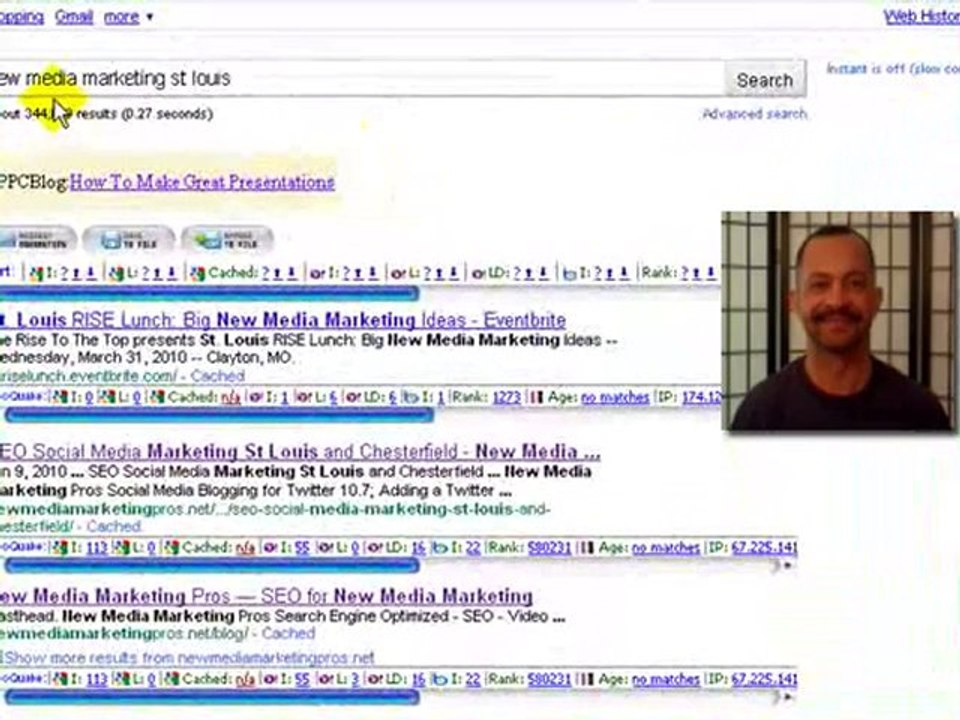Sort ascending by Rank up arrow
This screenshot has width=960, height=720.
pyautogui.click(x=697, y=273)
